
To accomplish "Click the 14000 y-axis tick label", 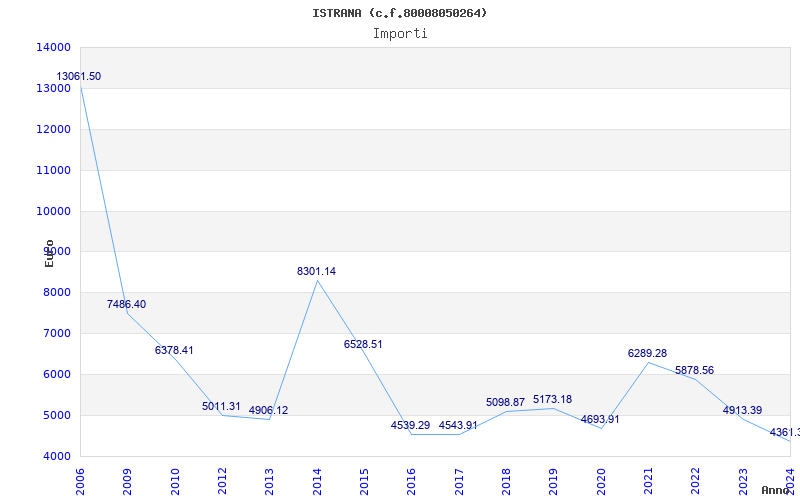I will click(53, 47).
